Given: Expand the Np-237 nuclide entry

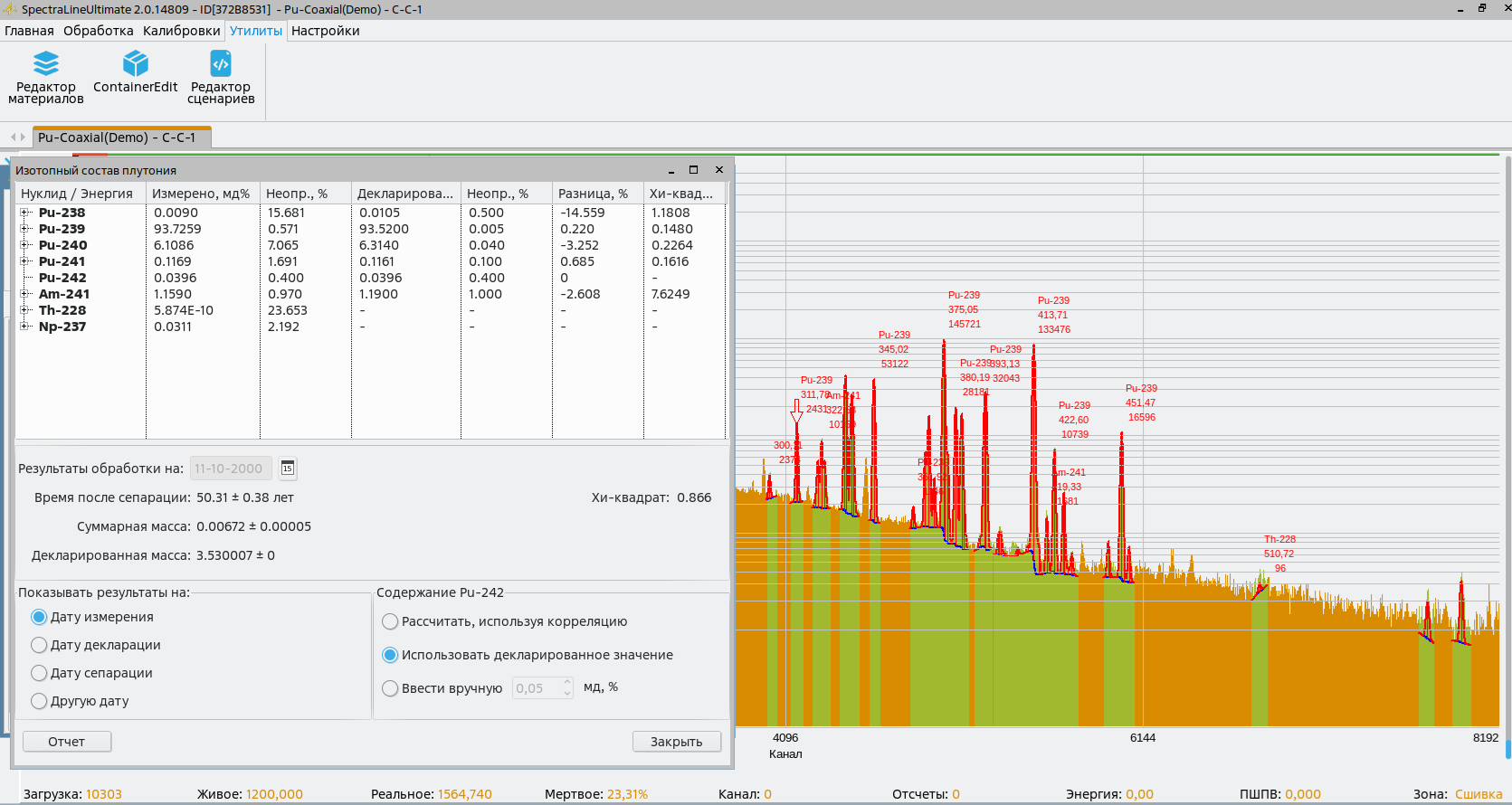Looking at the screenshot, I should pyautogui.click(x=25, y=327).
